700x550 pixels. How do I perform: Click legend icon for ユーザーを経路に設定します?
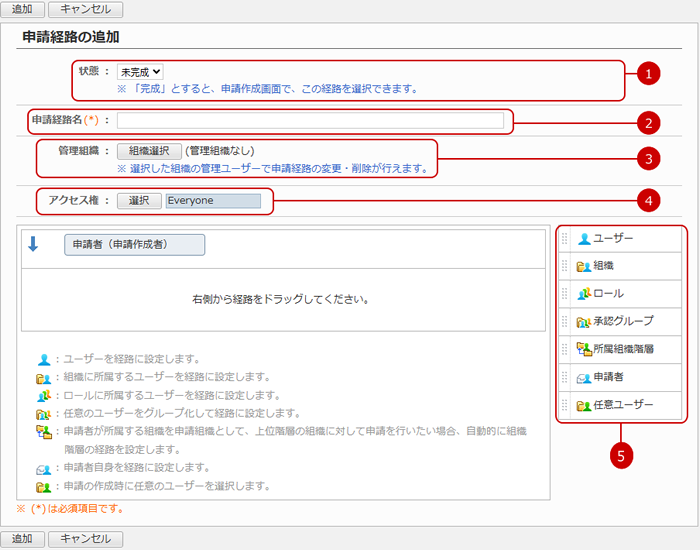[x=44, y=359]
